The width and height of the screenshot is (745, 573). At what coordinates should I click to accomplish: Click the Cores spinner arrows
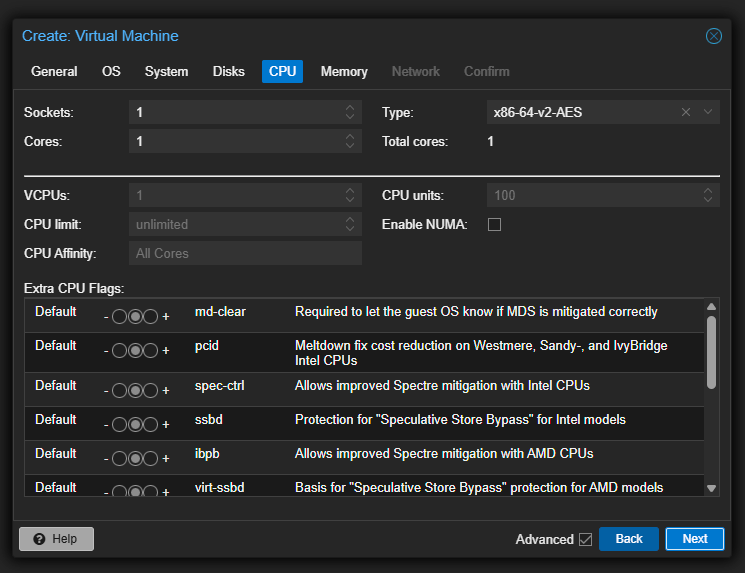click(349, 142)
